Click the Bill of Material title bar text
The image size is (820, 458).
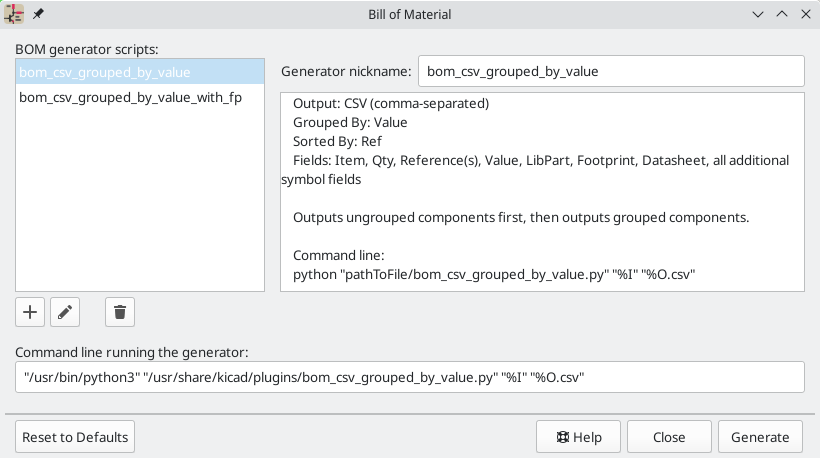410,14
